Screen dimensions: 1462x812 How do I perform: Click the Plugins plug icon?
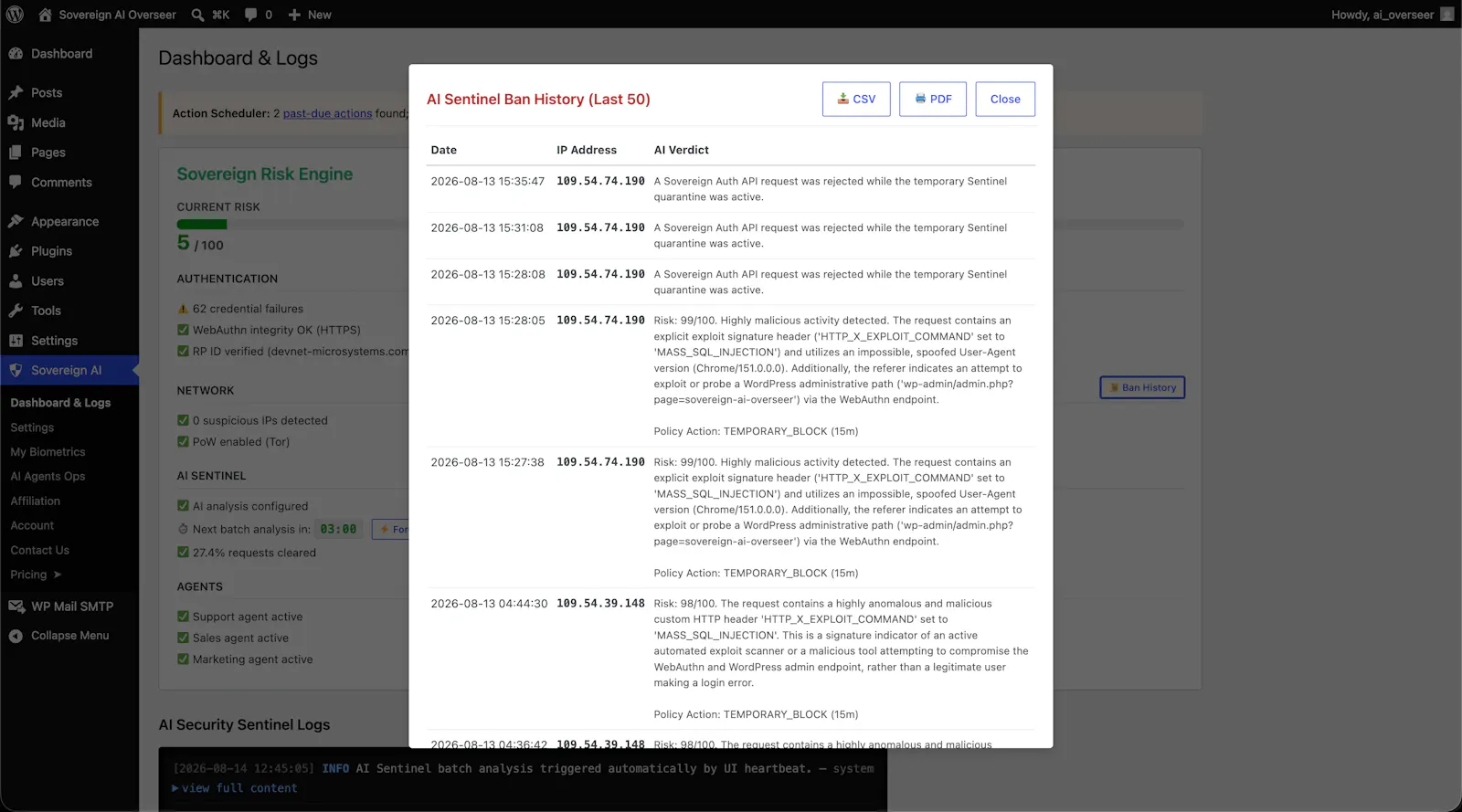(x=16, y=251)
